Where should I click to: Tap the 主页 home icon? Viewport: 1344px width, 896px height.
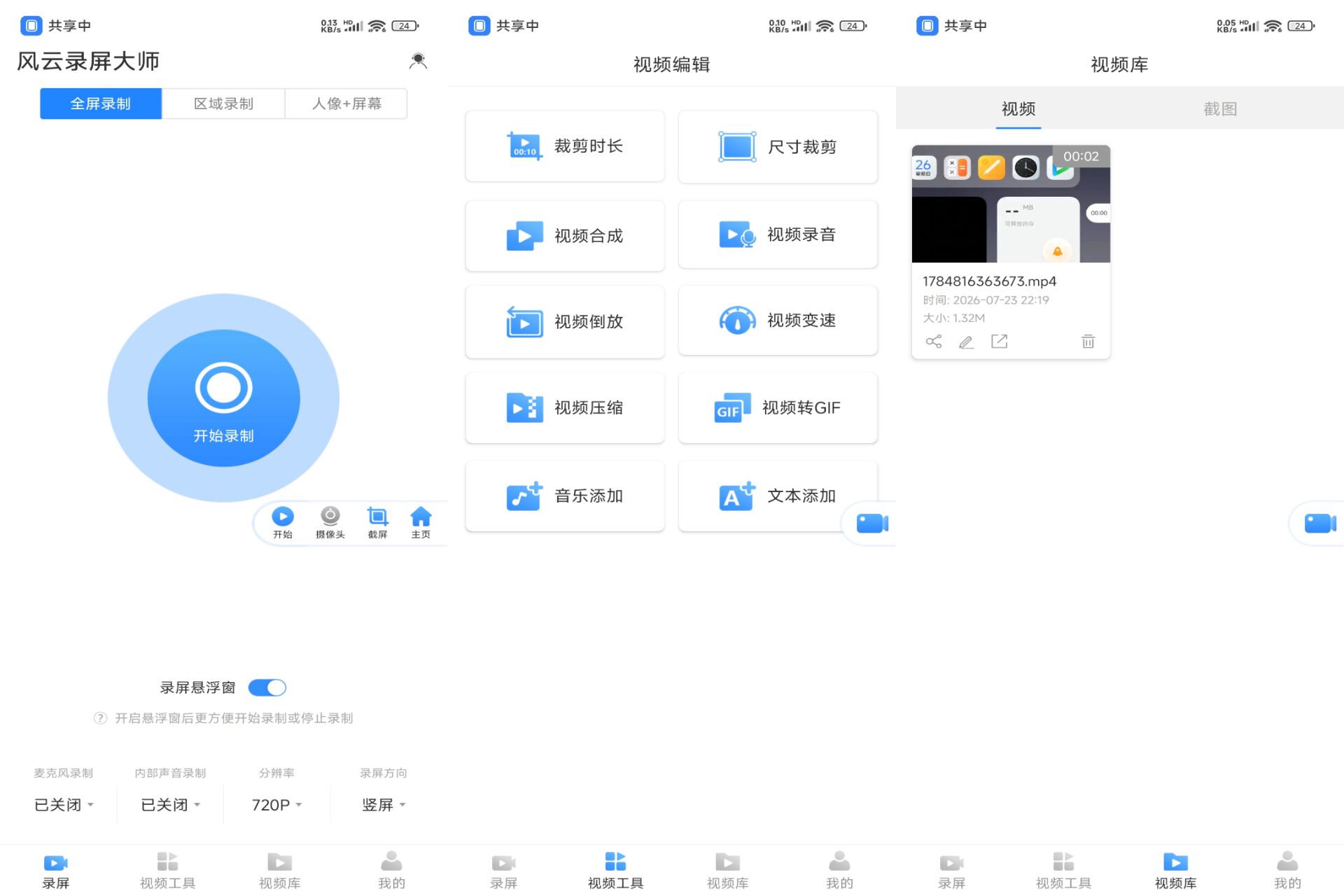click(x=421, y=523)
